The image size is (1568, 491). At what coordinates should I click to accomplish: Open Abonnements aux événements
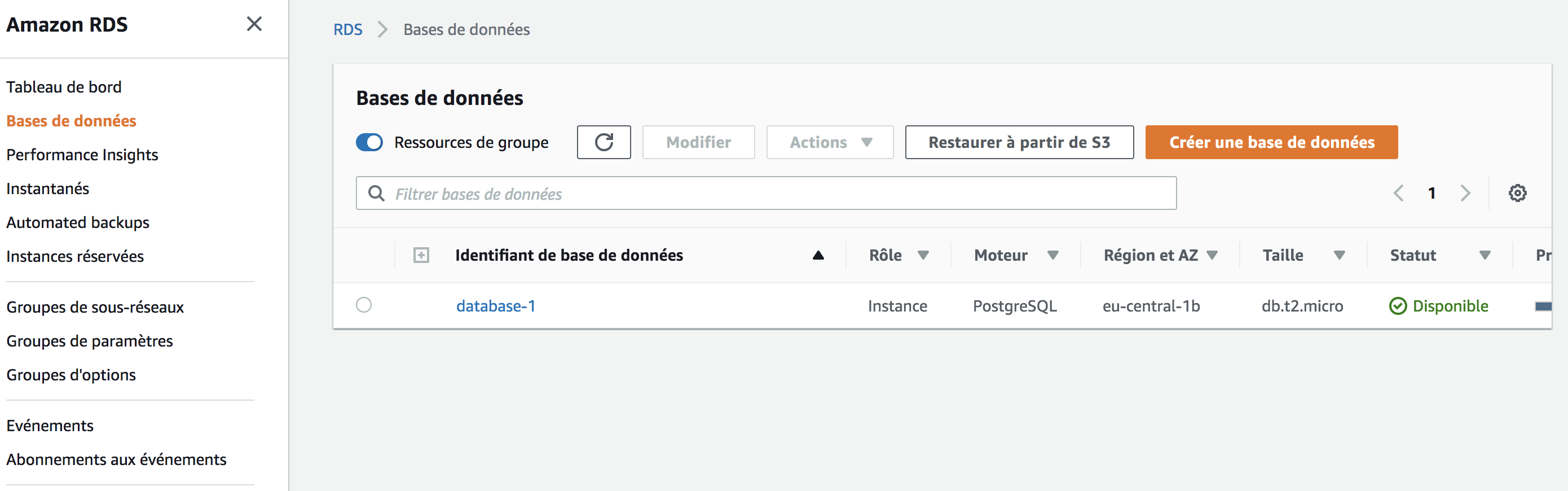116,459
